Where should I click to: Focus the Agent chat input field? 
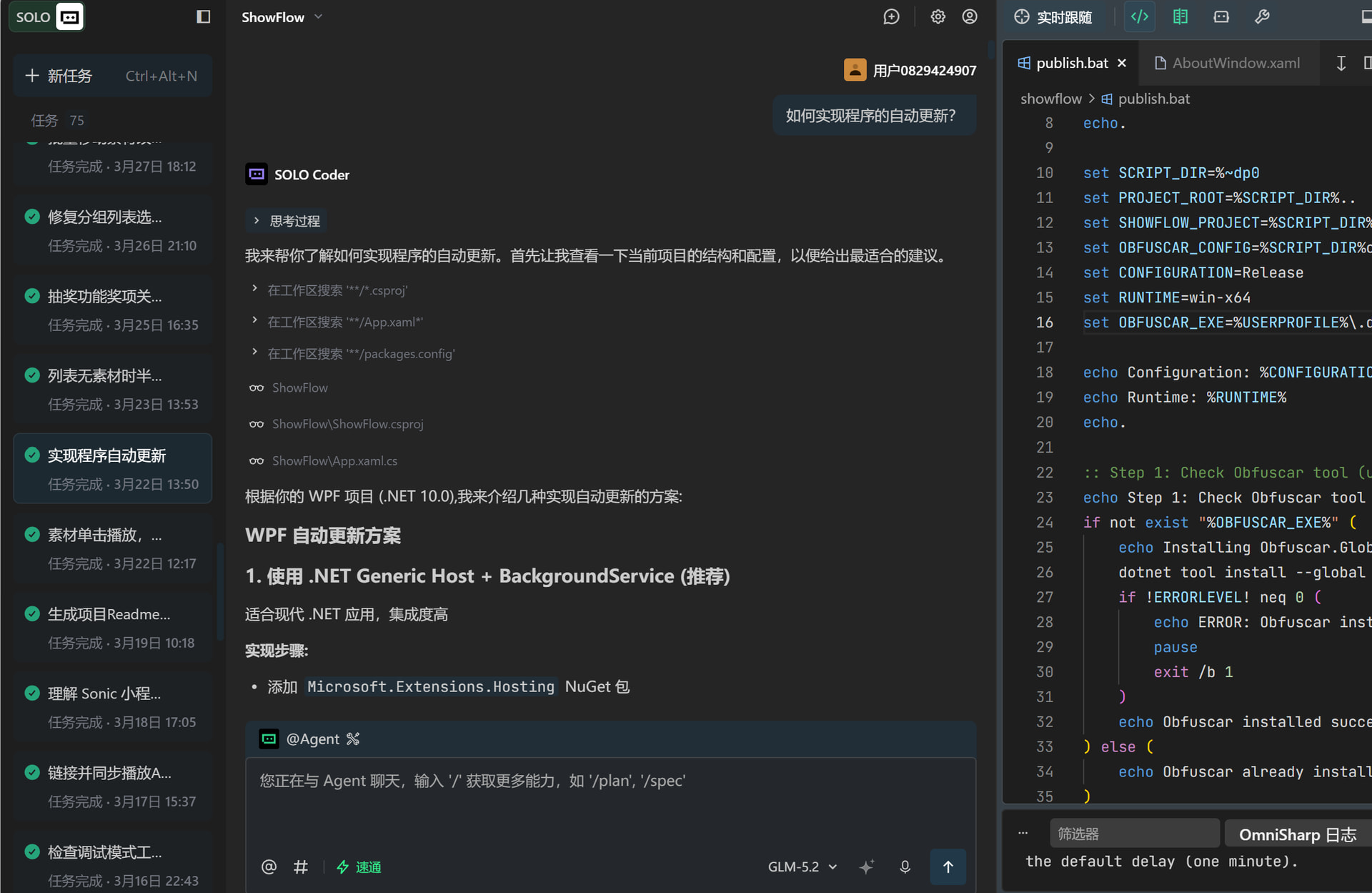(610, 801)
